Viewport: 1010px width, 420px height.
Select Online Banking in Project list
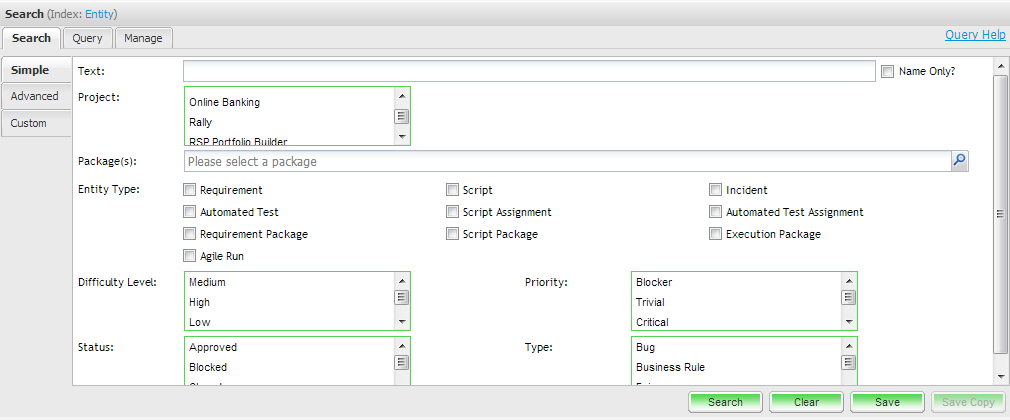pyautogui.click(x=225, y=102)
